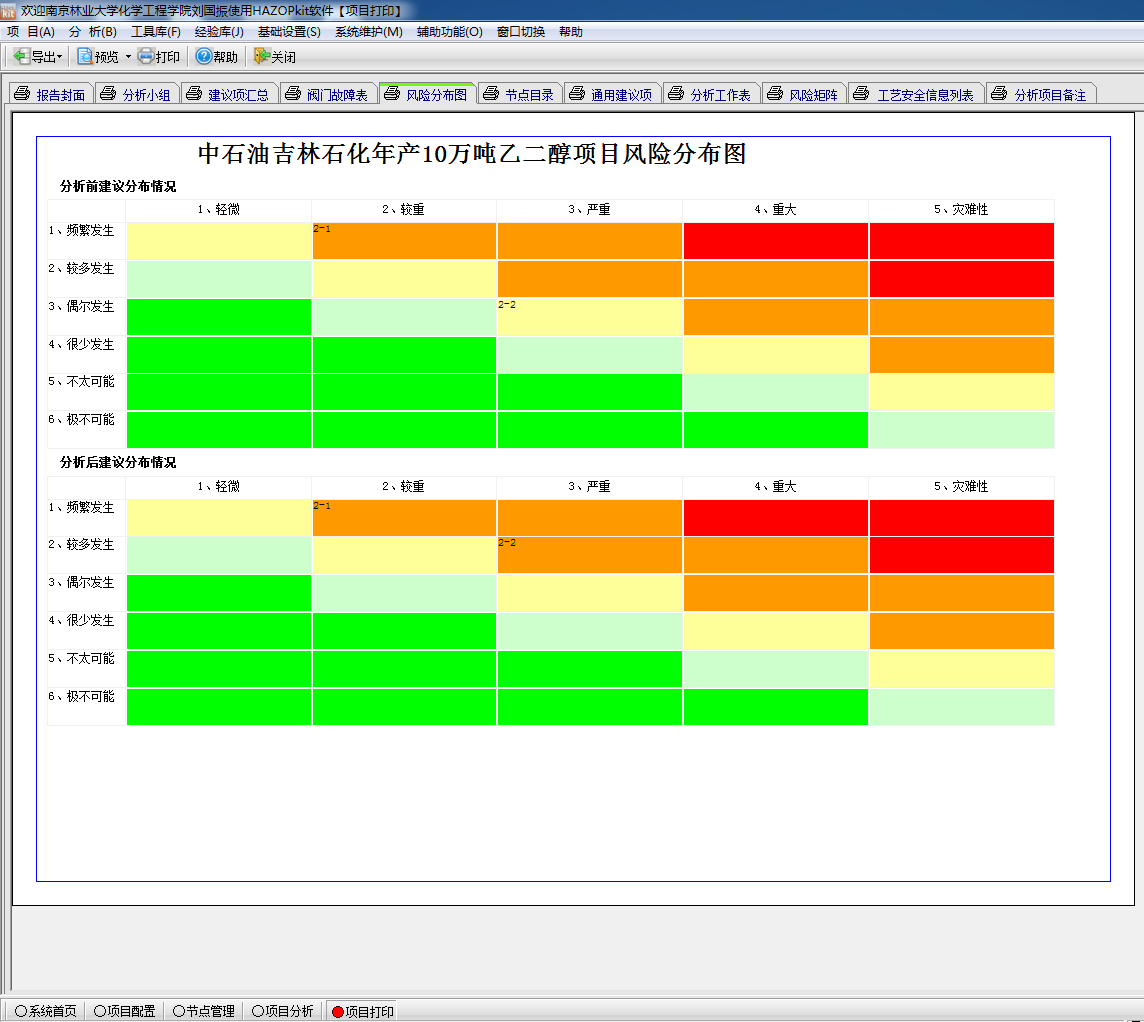Click printer icon on 建议项汇总 tab

(194, 93)
